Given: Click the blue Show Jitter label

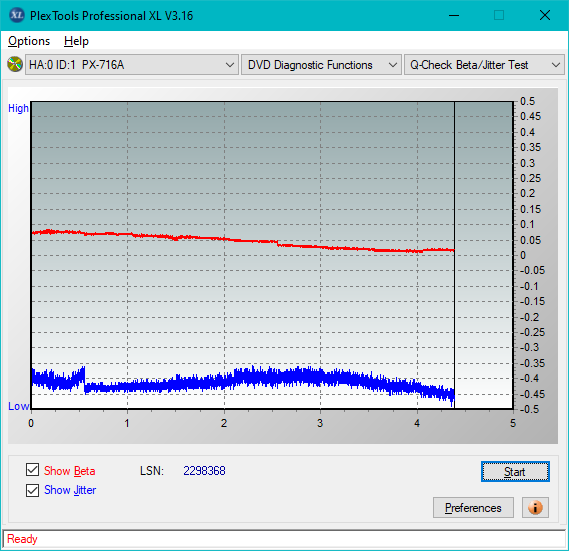Looking at the screenshot, I should click(x=70, y=490).
